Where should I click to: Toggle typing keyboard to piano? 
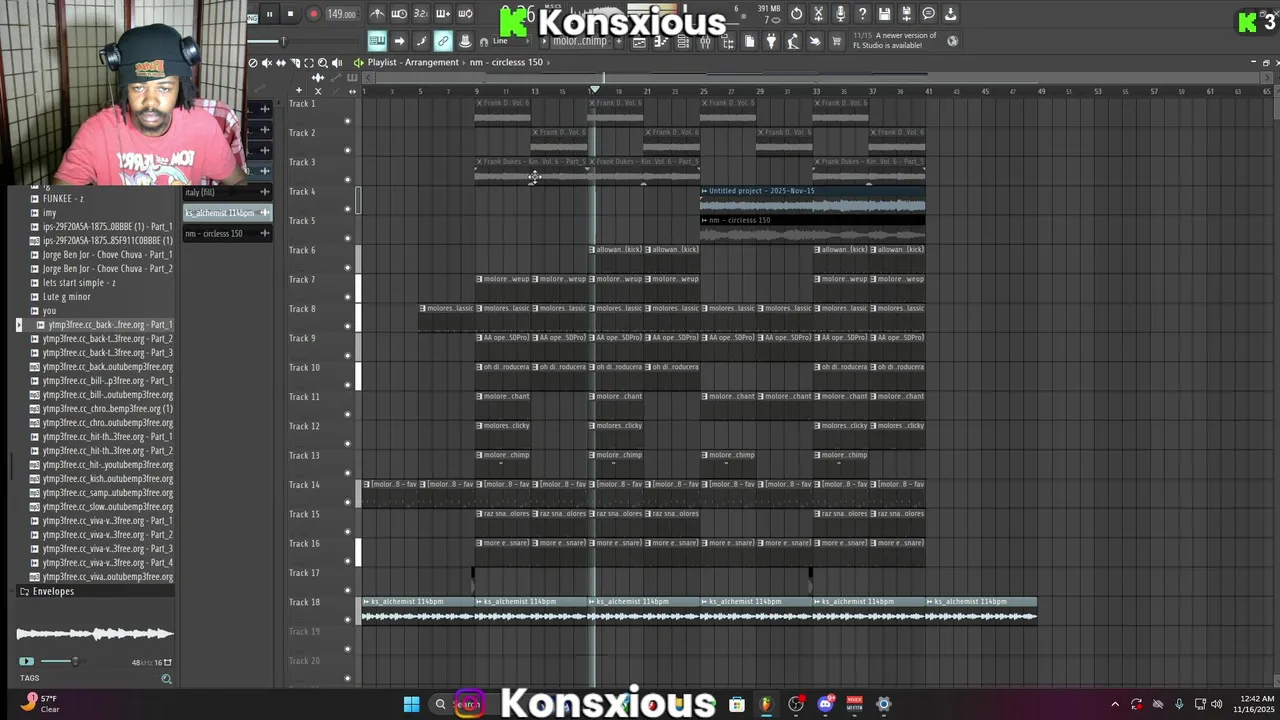(x=377, y=41)
